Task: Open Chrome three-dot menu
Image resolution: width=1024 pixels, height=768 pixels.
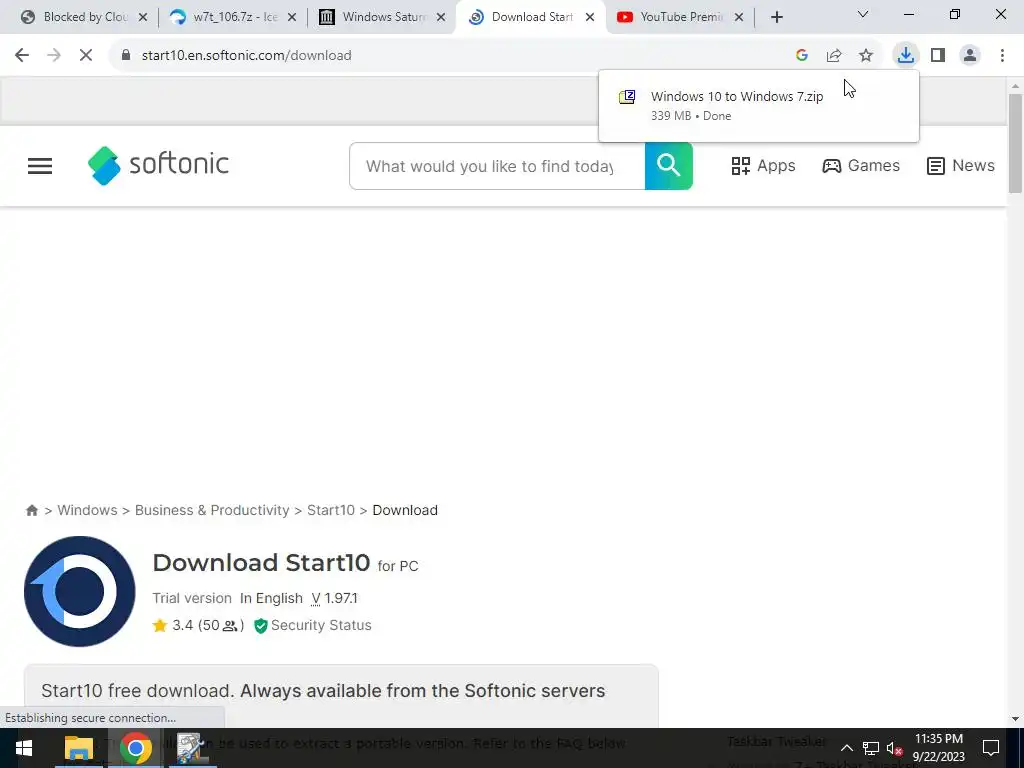Action: [x=1002, y=56]
